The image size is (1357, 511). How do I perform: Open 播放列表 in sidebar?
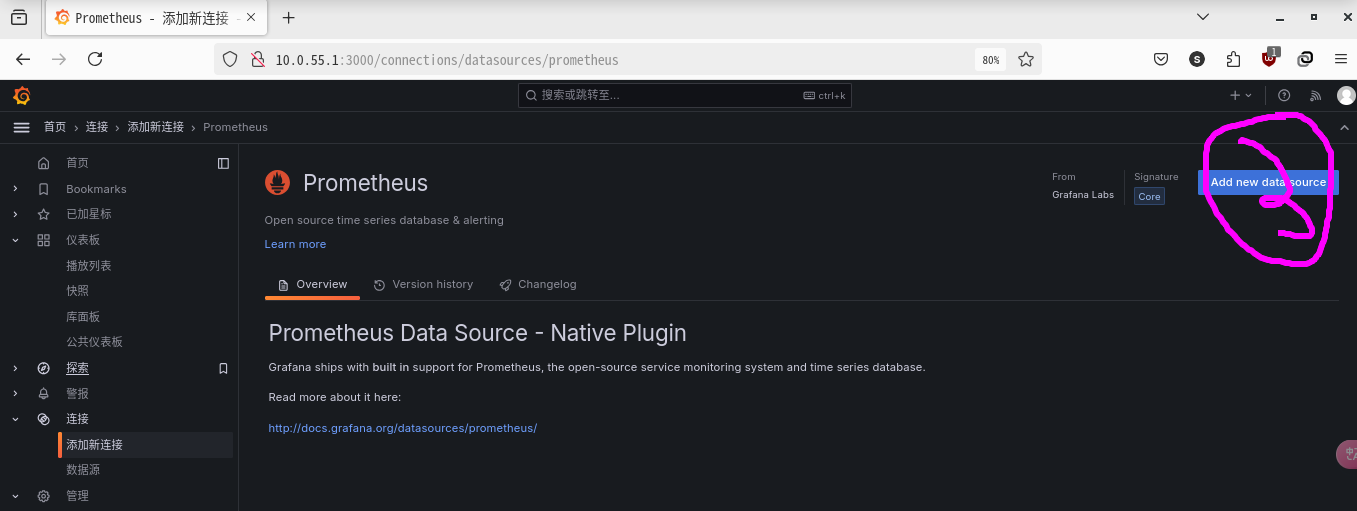click(89, 266)
